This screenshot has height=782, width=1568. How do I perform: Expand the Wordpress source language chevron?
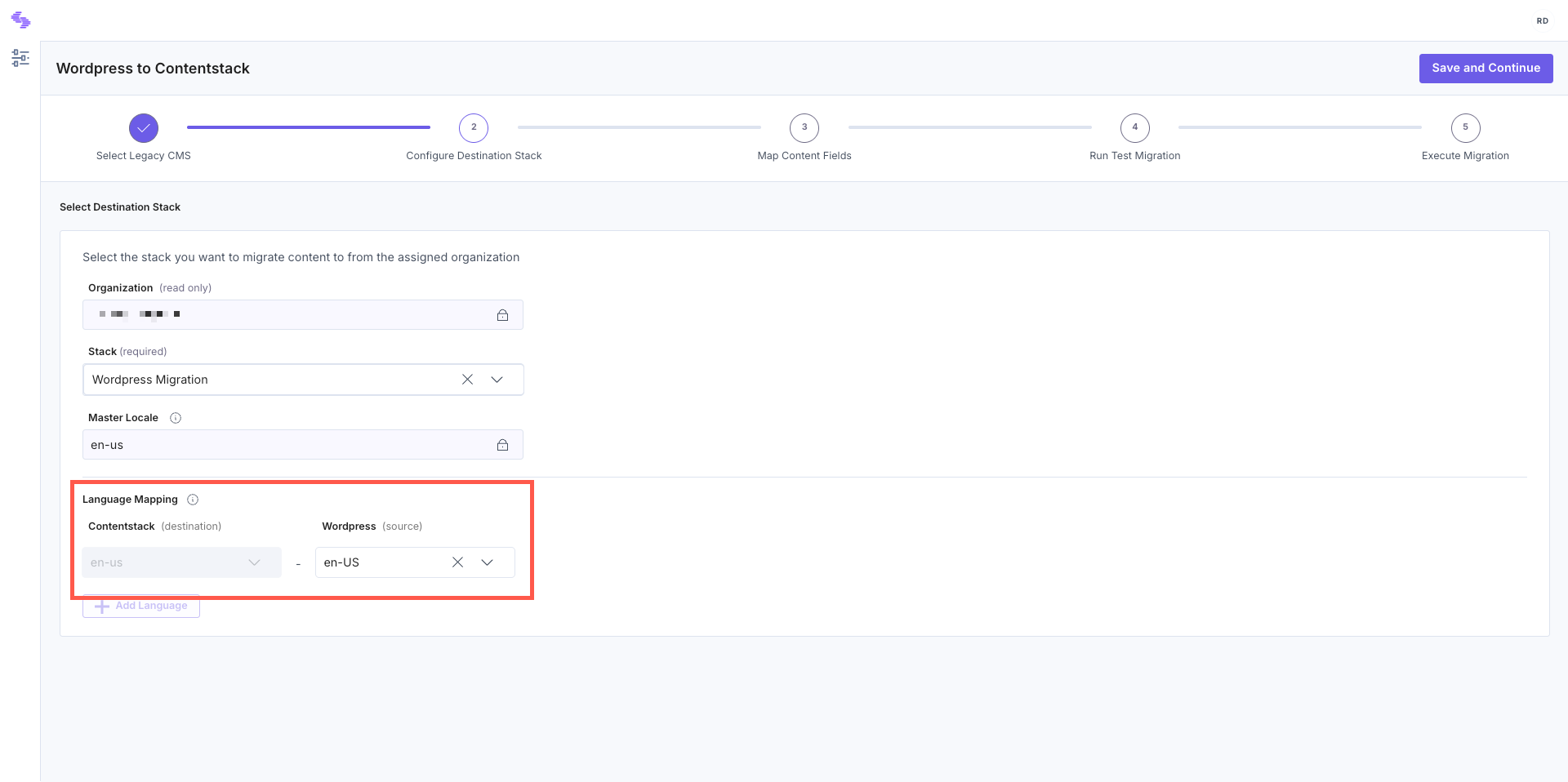488,562
